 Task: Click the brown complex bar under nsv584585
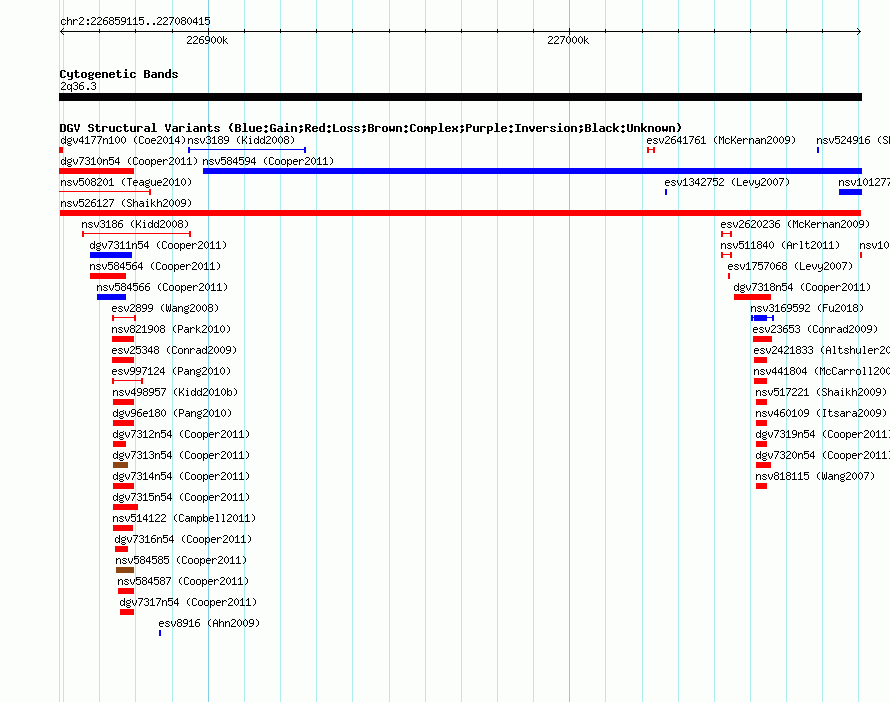coord(125,570)
